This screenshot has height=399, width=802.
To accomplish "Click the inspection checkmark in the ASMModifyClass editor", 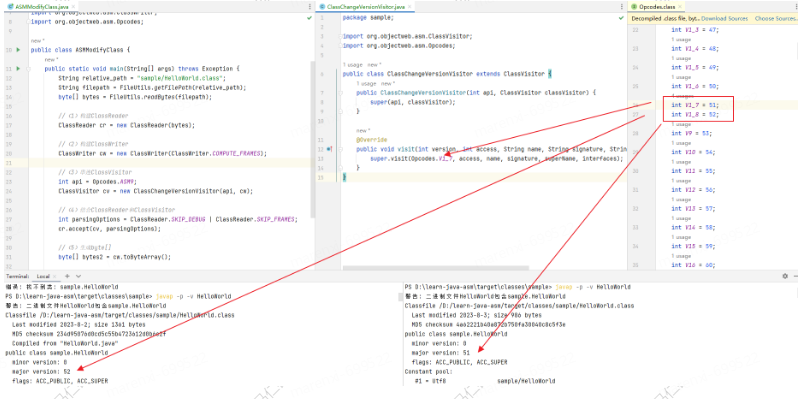I will click(x=309, y=18).
